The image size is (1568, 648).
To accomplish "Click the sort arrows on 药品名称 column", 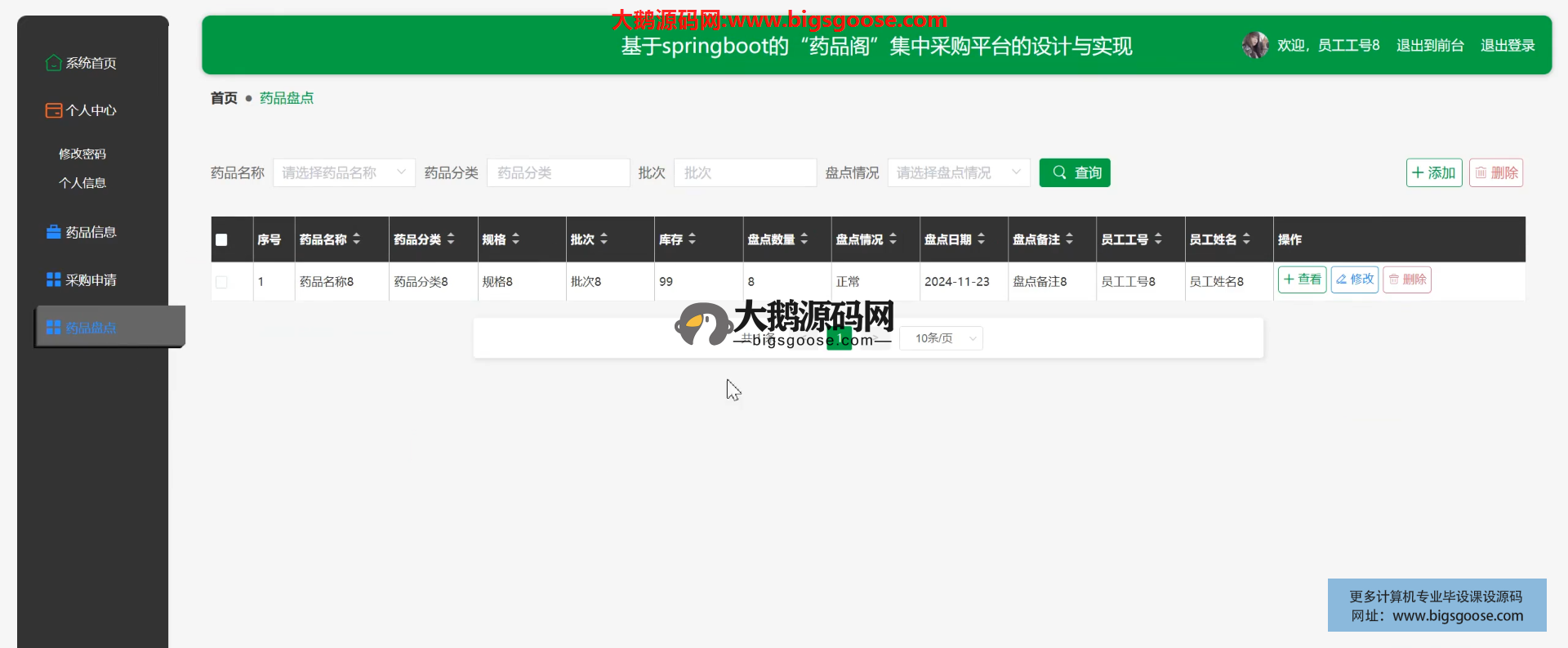I will (357, 239).
